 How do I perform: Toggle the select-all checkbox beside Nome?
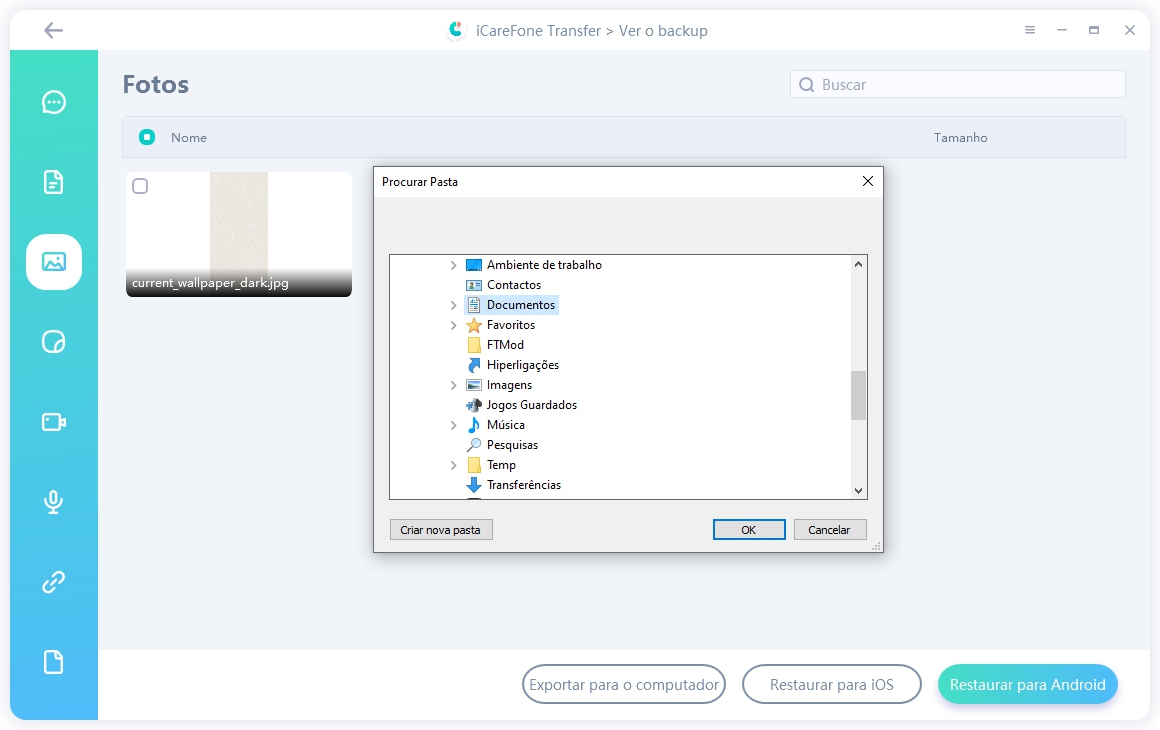(147, 137)
